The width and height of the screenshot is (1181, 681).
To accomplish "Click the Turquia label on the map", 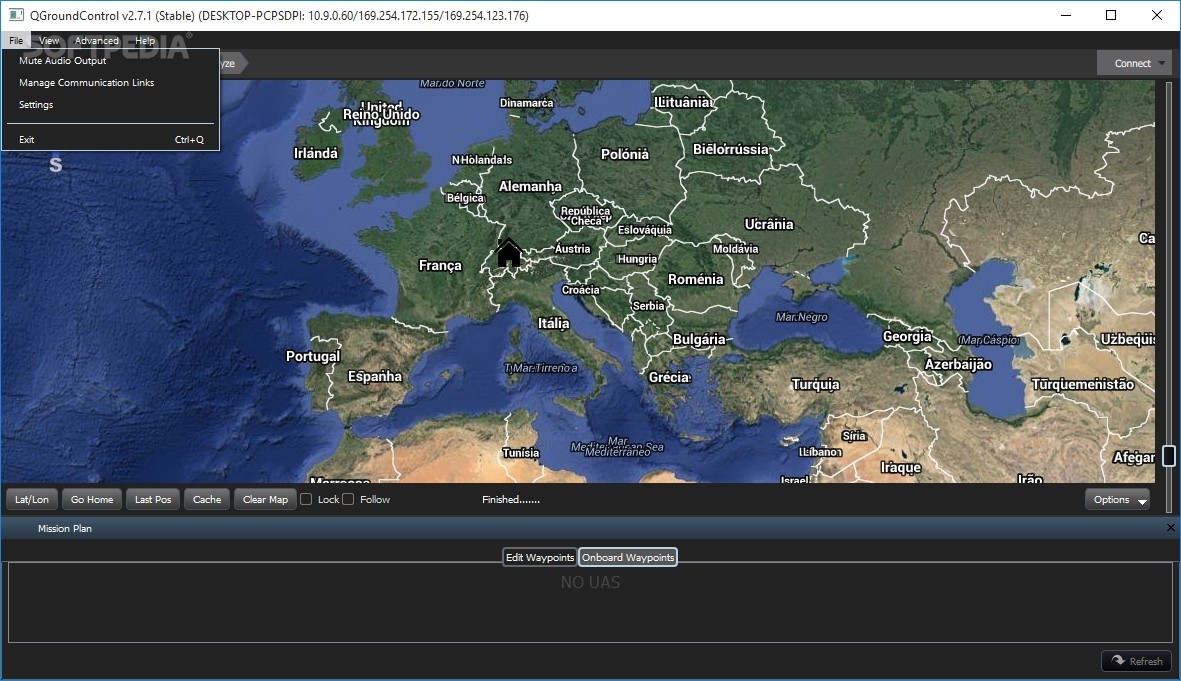I will click(815, 384).
